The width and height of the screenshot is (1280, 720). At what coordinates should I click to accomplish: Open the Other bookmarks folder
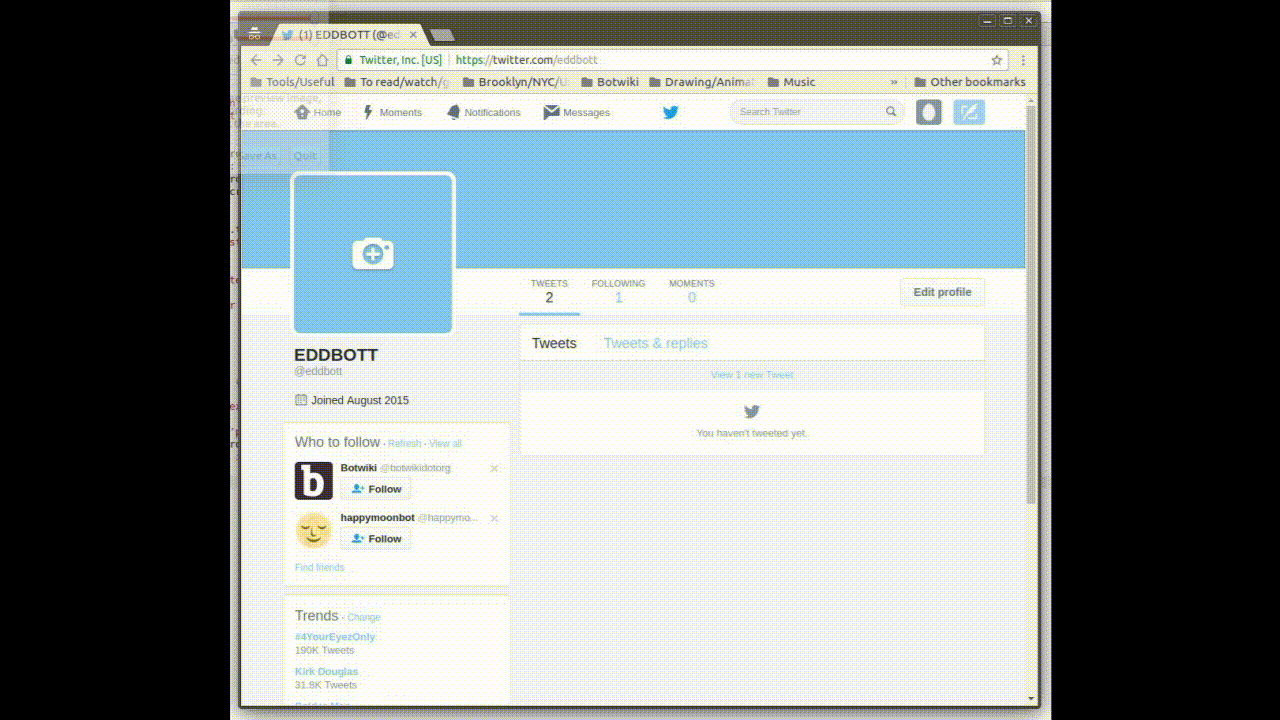pyautogui.click(x=969, y=82)
